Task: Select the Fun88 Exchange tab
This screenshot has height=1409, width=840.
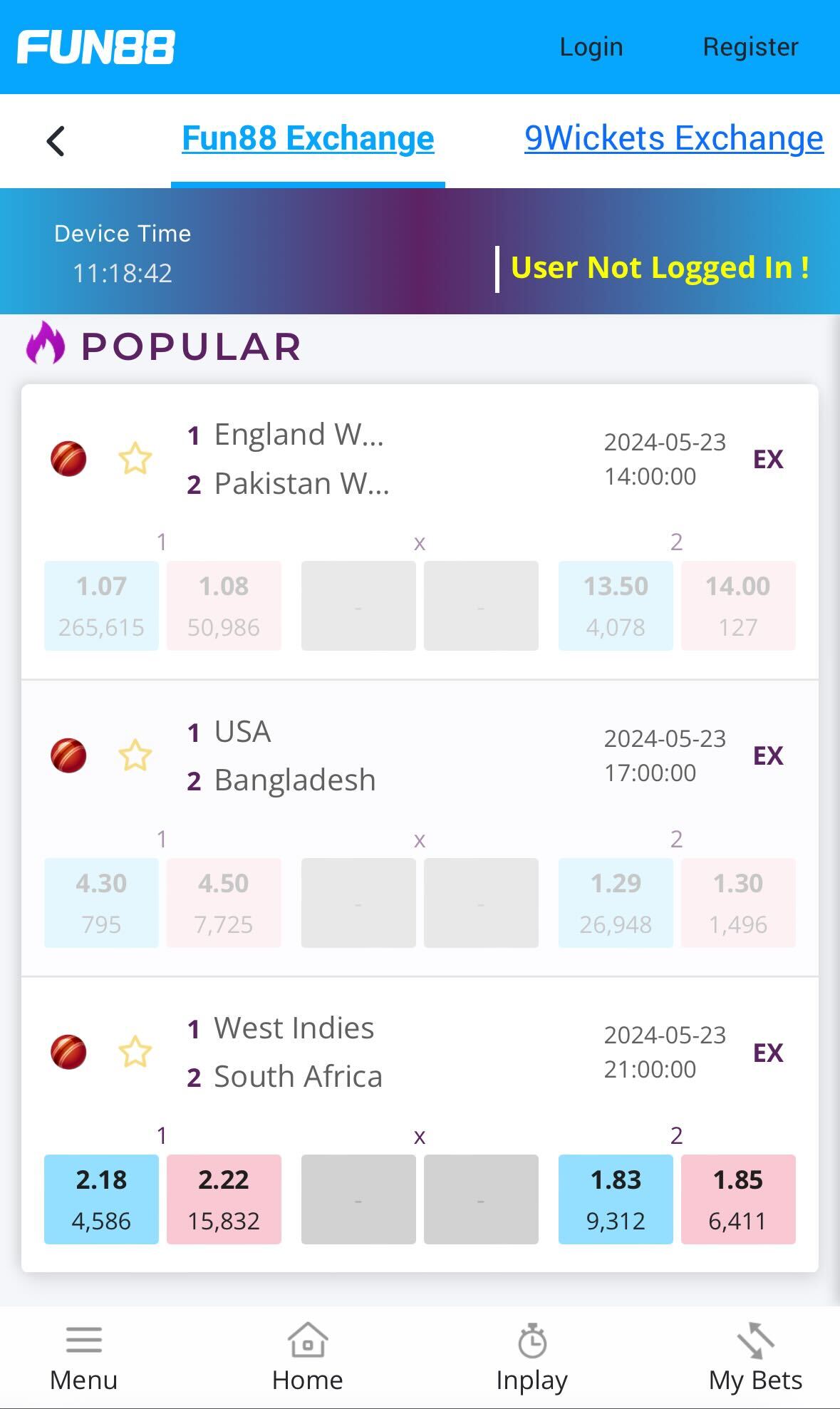Action: [308, 138]
